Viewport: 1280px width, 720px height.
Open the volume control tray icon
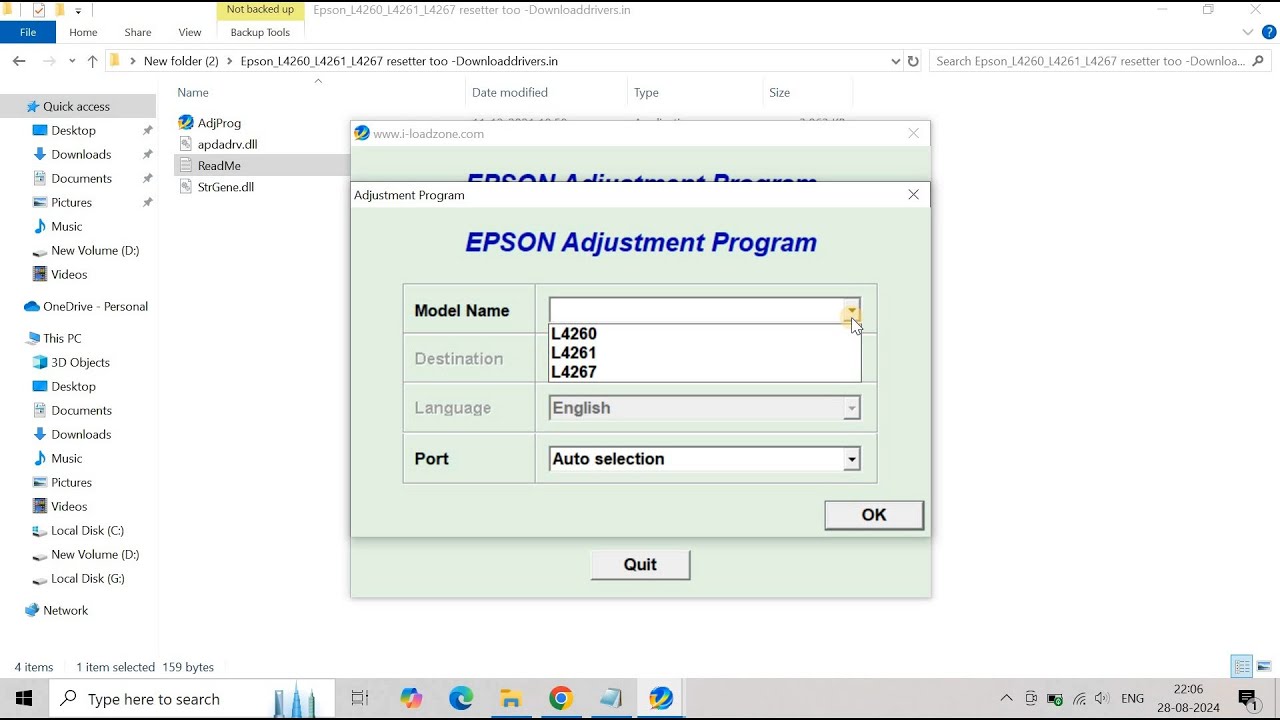click(x=1102, y=698)
